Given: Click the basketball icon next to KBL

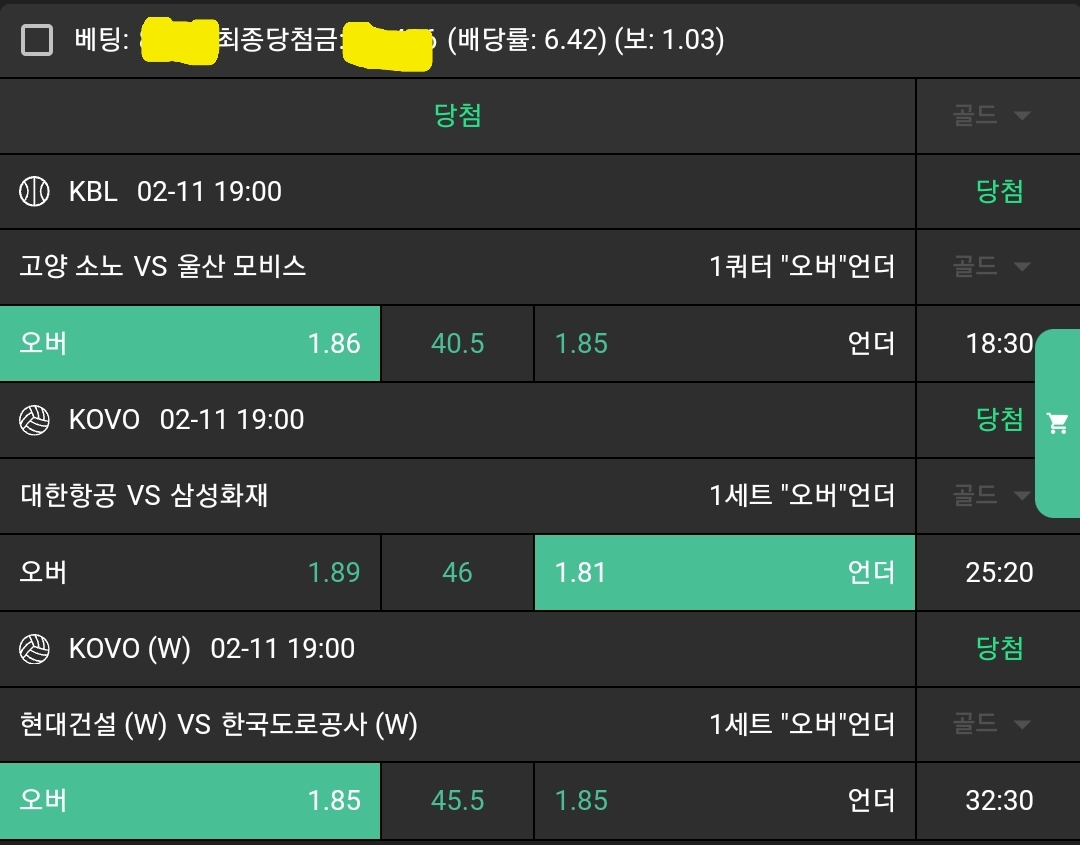Looking at the screenshot, I should (34, 191).
